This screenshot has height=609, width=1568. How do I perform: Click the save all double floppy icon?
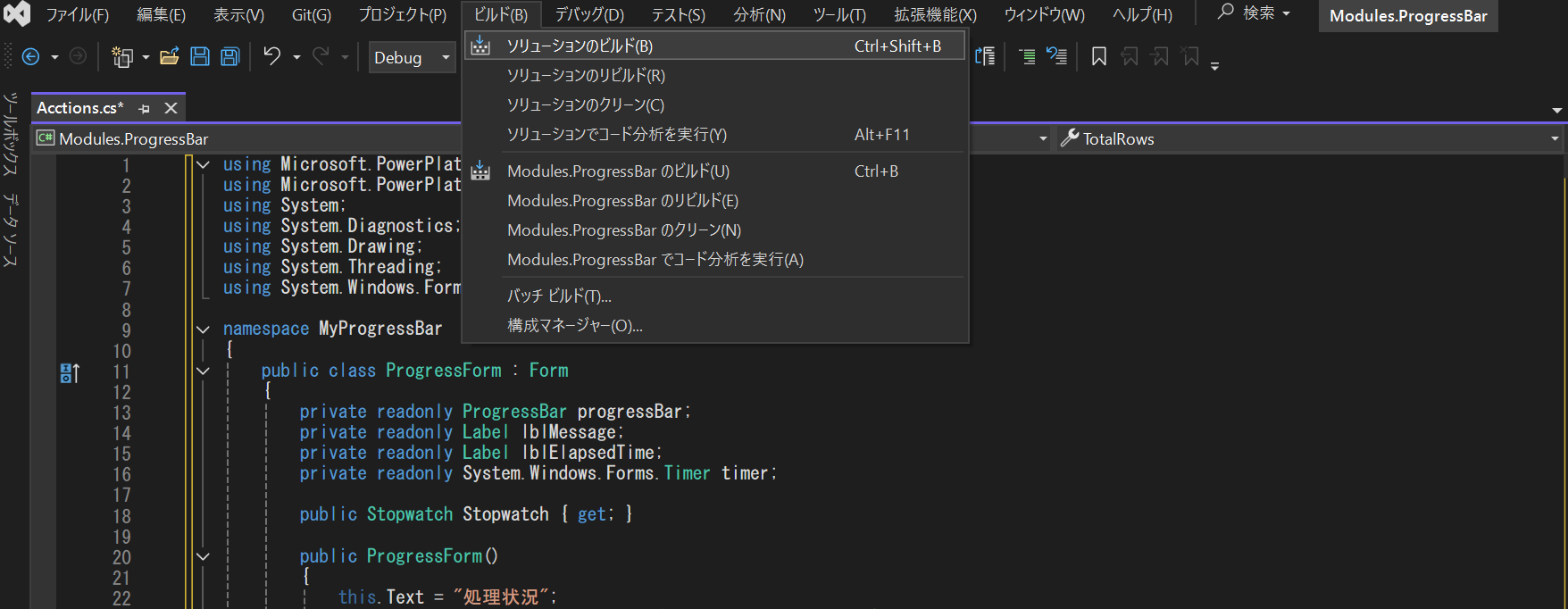click(229, 57)
